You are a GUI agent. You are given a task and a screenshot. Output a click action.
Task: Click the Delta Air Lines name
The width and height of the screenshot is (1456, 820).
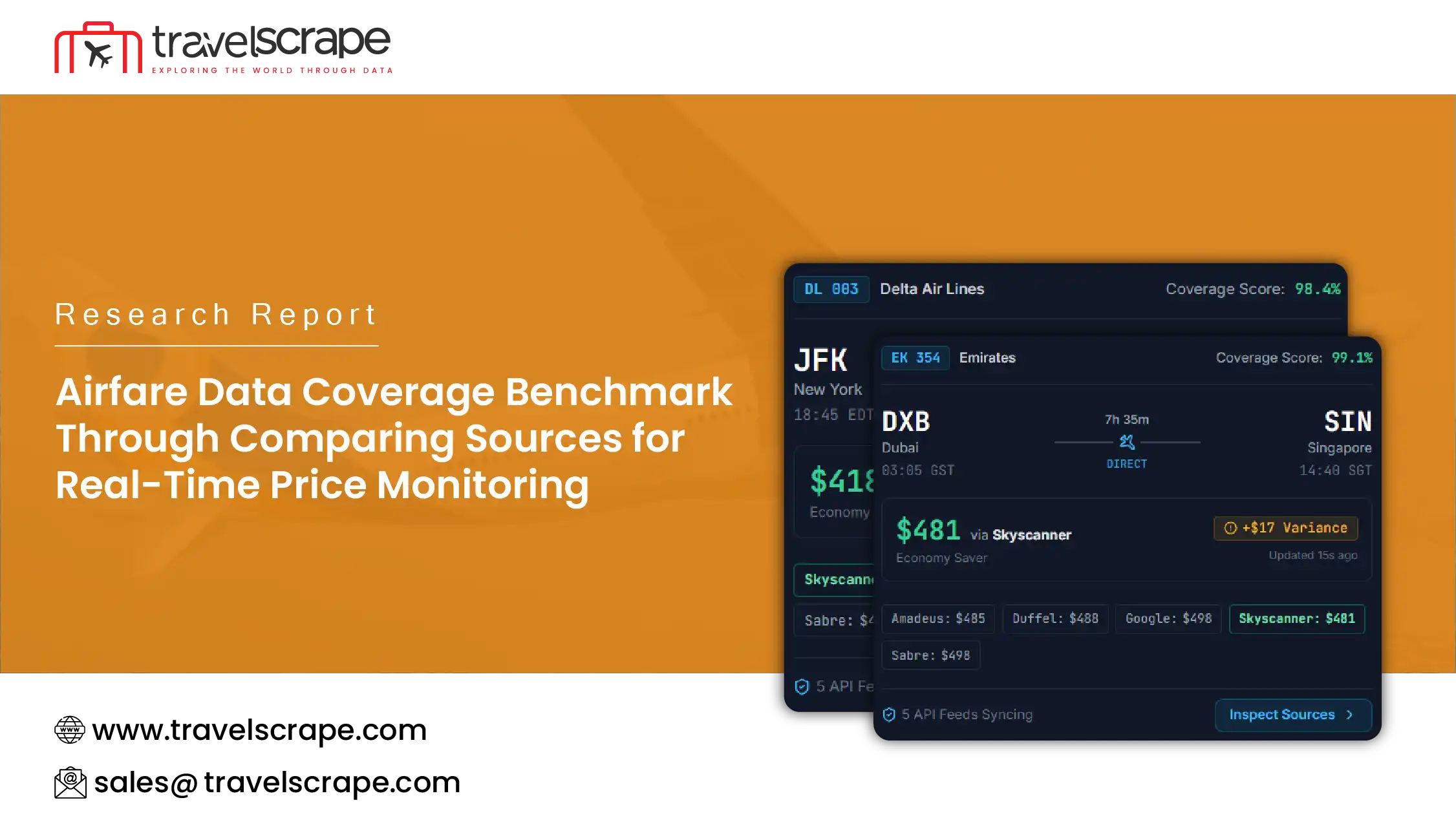(x=932, y=289)
